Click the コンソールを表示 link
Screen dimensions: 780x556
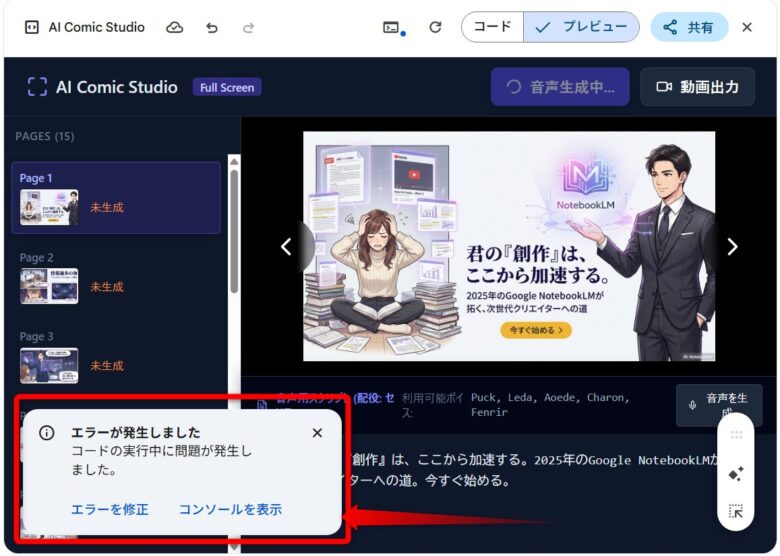pos(230,509)
